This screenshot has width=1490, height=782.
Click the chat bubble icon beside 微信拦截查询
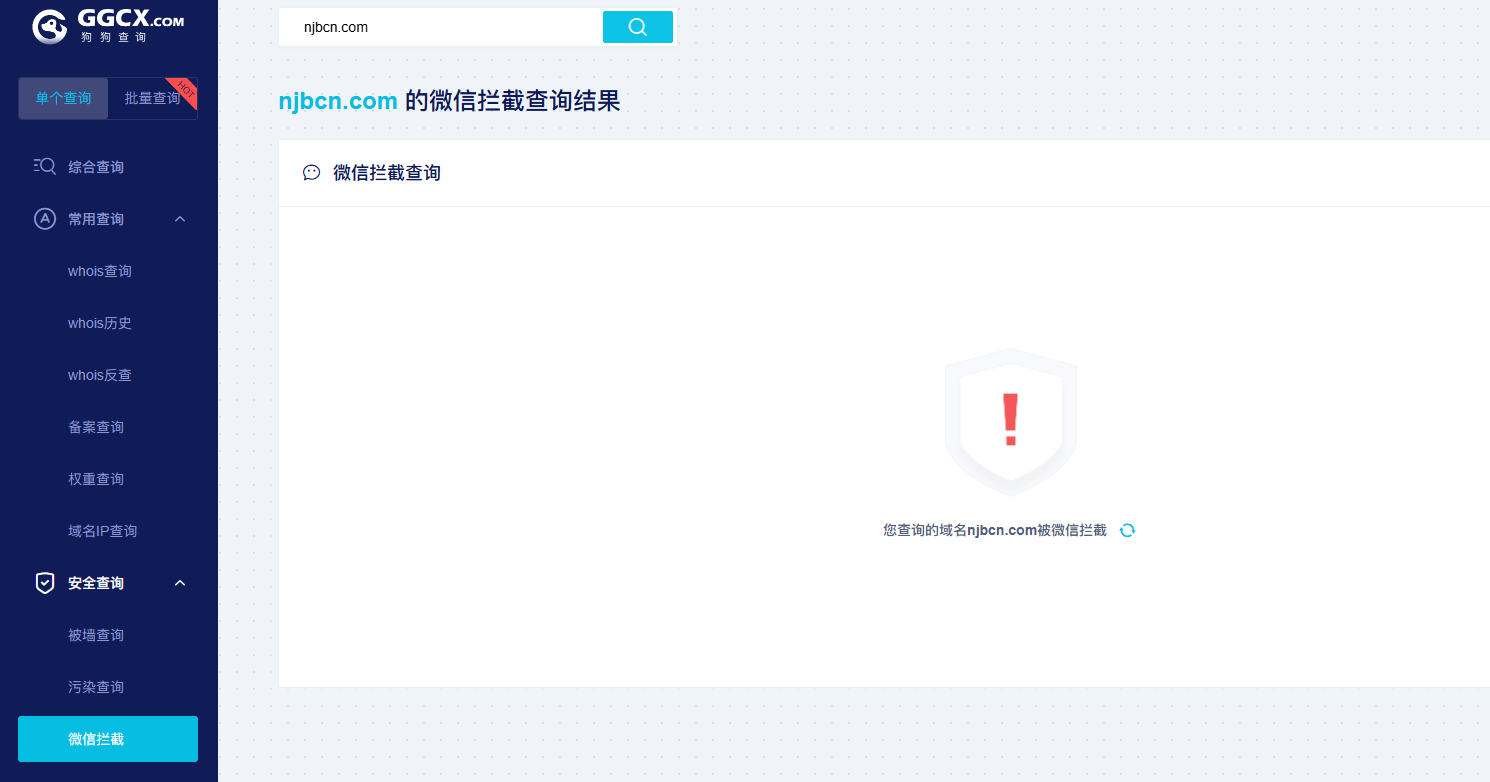[x=312, y=172]
